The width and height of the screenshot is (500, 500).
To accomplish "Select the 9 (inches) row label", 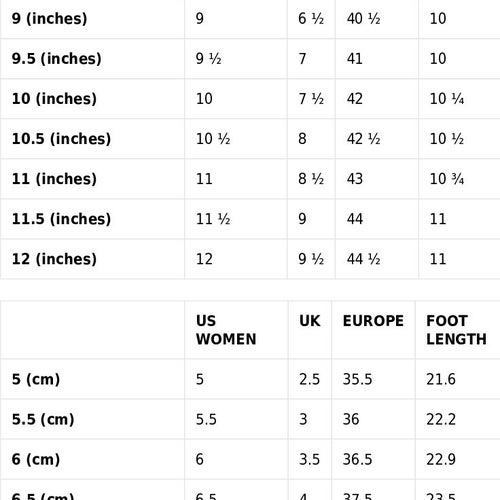I will click(49, 18).
